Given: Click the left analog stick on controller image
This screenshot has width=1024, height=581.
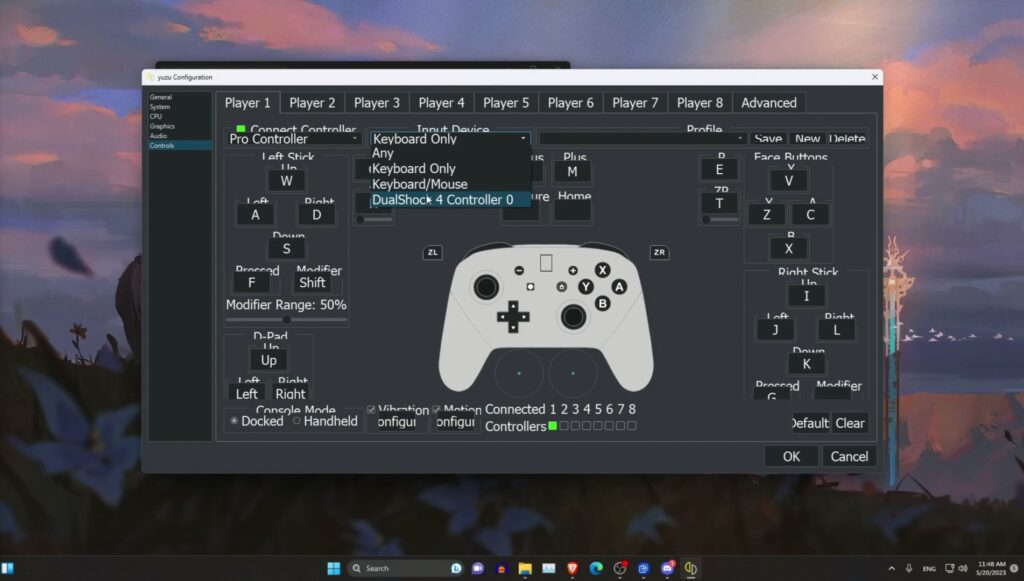Looking at the screenshot, I should pos(486,287).
